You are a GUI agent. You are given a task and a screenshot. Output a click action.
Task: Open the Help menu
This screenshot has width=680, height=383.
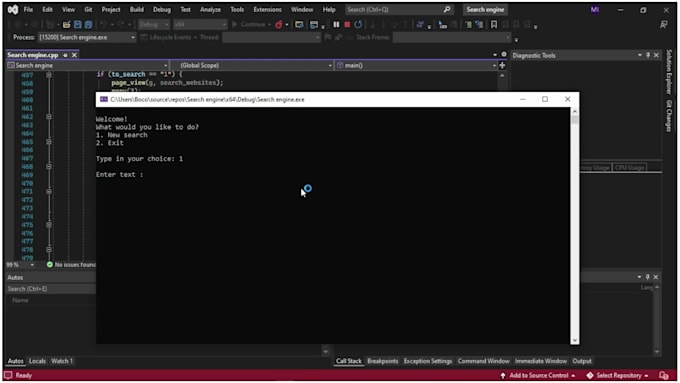coord(329,10)
